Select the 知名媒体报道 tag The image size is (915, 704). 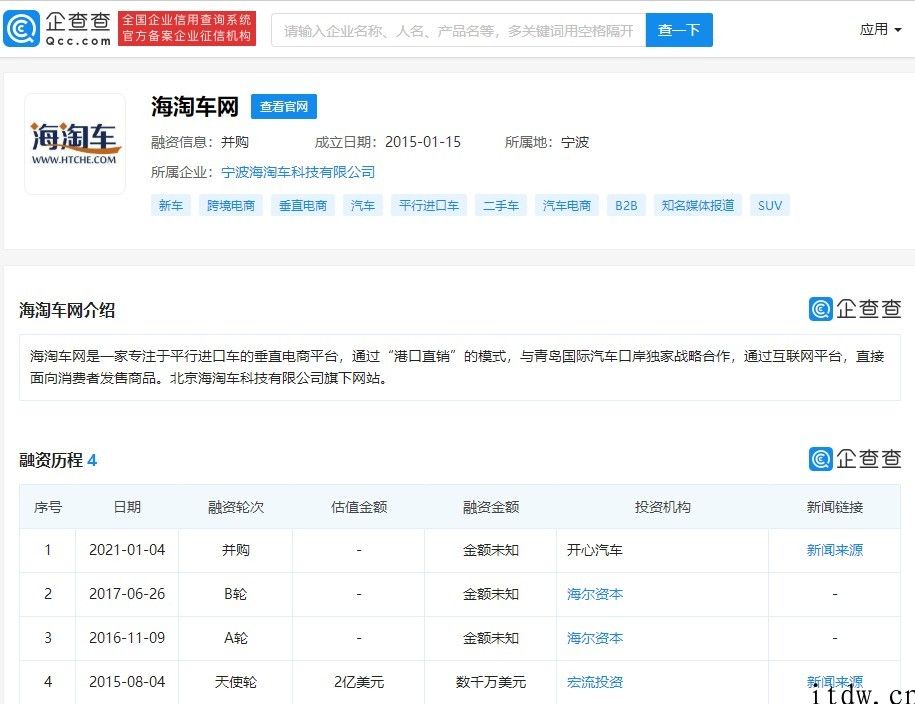[x=698, y=205]
